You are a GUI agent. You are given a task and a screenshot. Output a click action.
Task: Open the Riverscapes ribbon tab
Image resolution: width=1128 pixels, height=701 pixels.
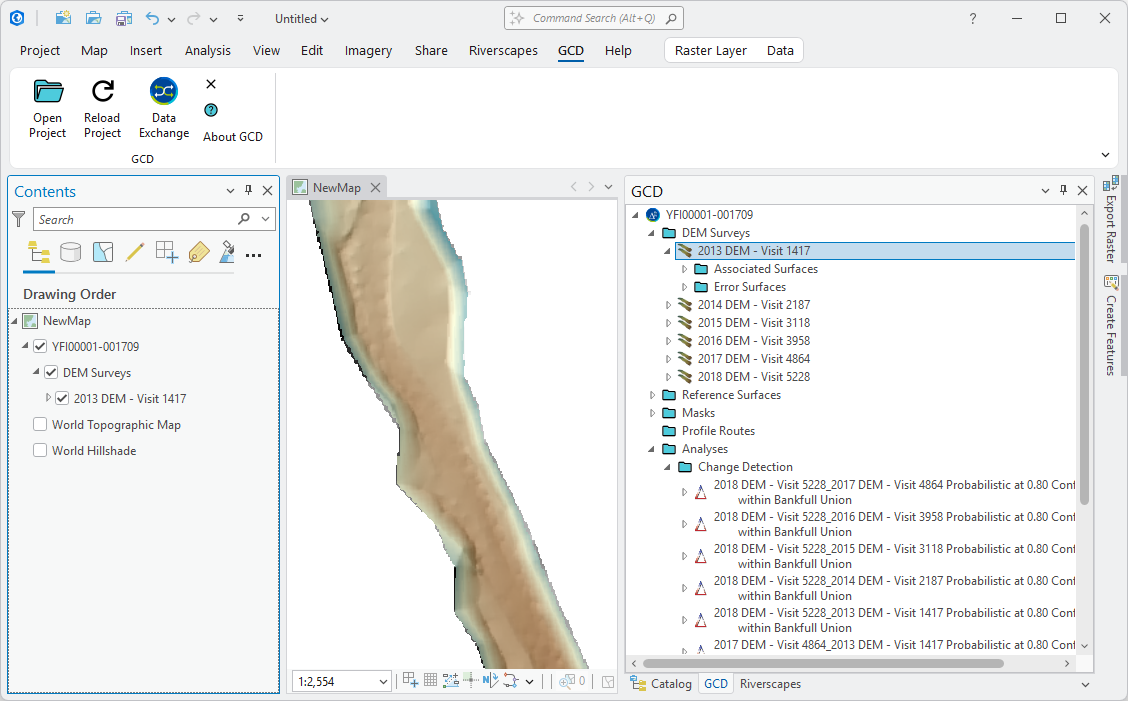pyautogui.click(x=503, y=51)
